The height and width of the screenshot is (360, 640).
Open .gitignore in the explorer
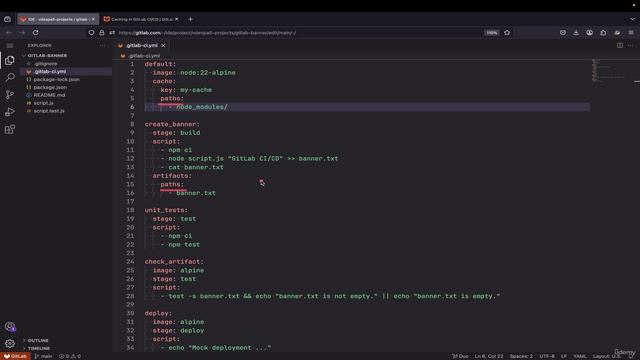click(x=45, y=64)
